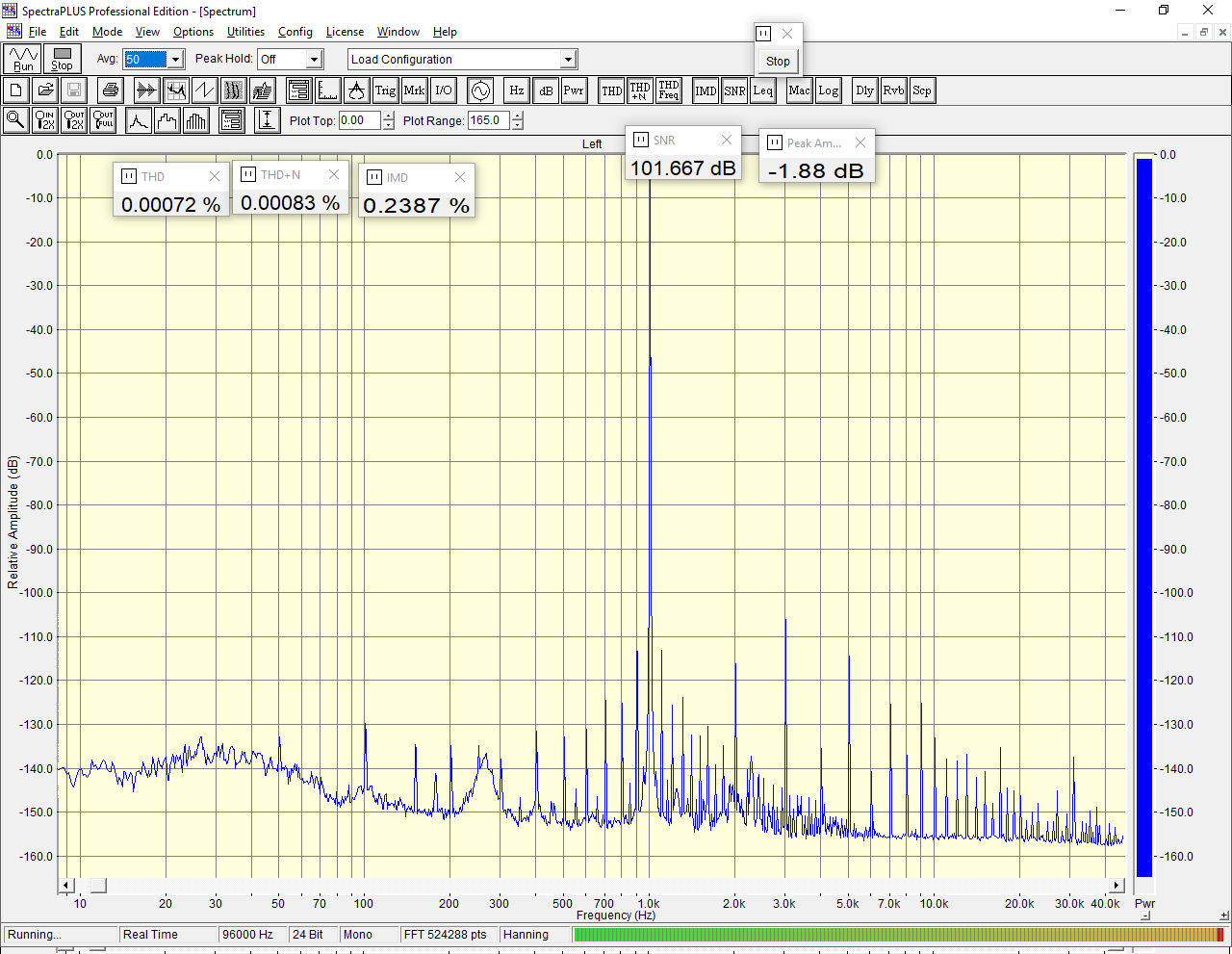The width and height of the screenshot is (1232, 954).
Task: Open the Peak Hold dropdown
Action: pyautogui.click(x=314, y=59)
